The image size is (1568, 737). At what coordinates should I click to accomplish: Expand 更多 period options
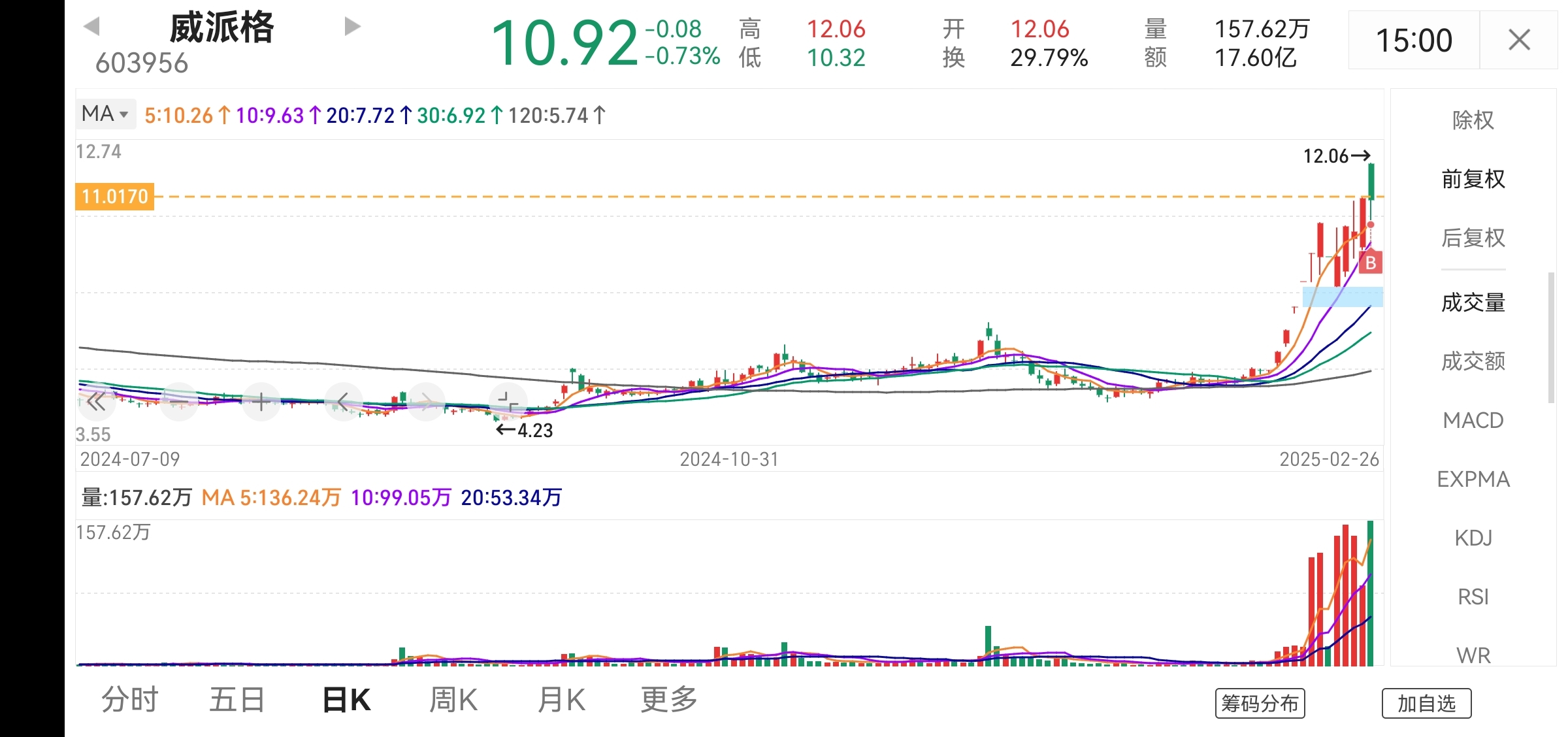click(x=668, y=700)
